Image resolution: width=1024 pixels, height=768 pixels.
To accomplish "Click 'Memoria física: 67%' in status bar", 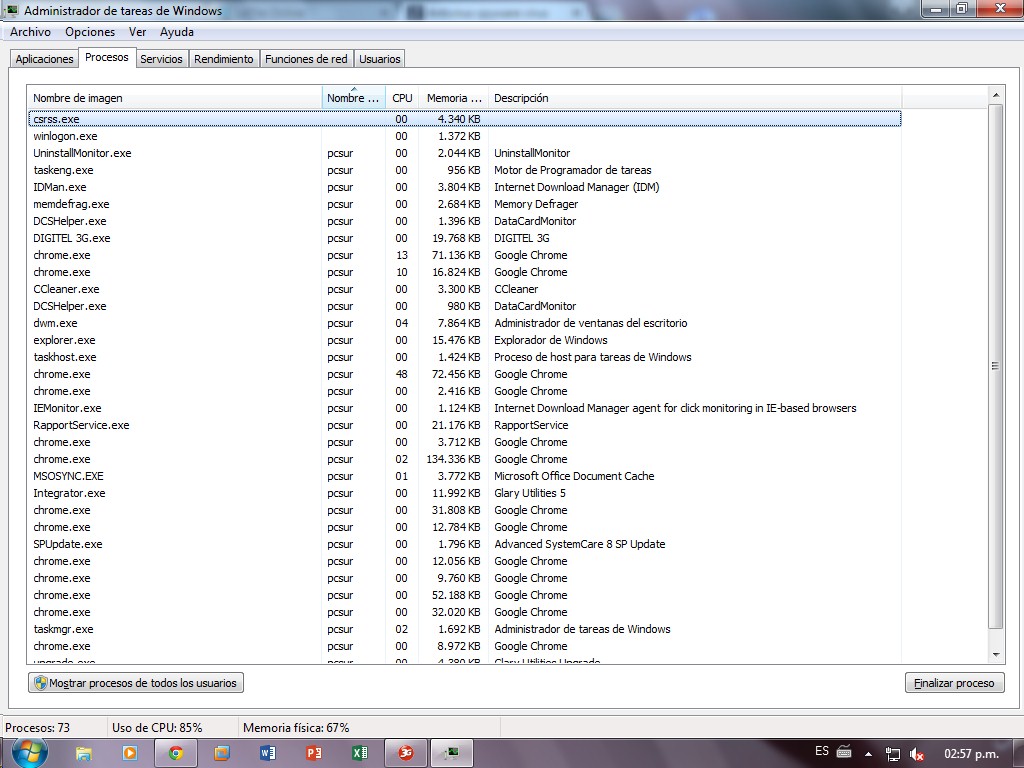I will (296, 728).
